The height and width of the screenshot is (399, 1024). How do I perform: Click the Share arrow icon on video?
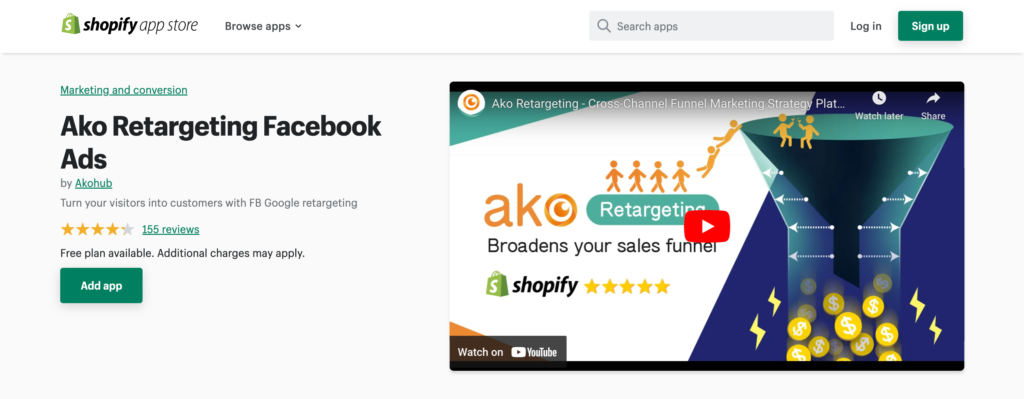(933, 98)
